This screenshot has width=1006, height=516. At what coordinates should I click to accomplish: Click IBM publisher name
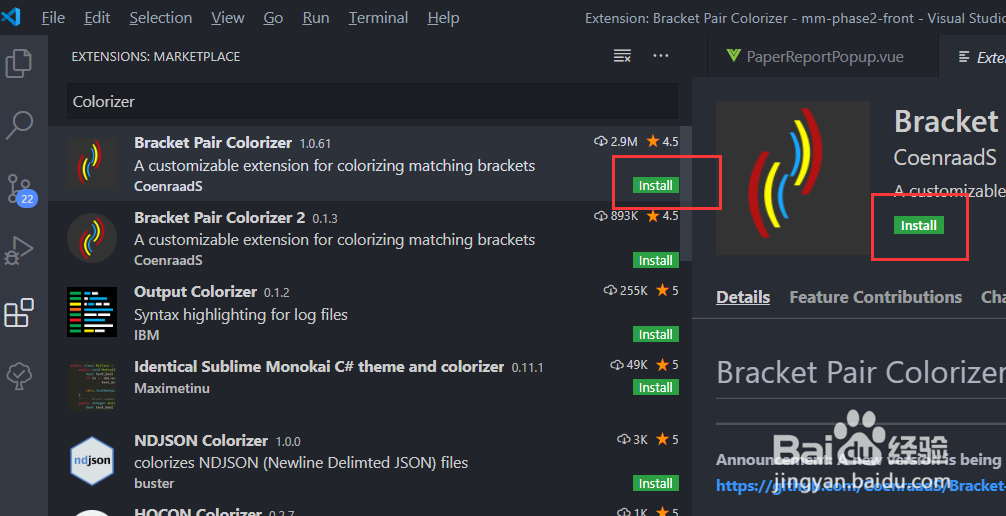tap(146, 335)
